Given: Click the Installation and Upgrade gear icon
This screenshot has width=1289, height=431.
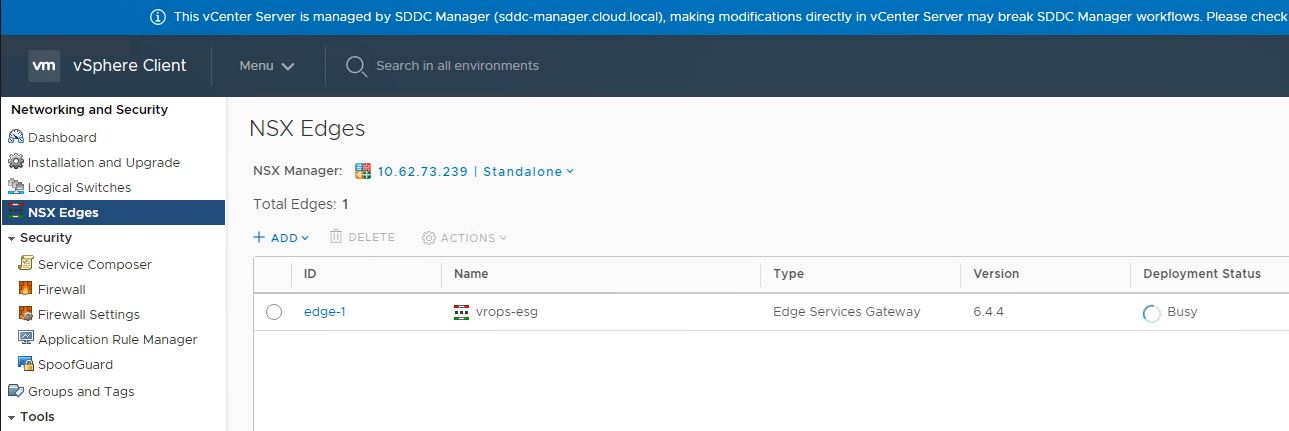Looking at the screenshot, I should 15,162.
